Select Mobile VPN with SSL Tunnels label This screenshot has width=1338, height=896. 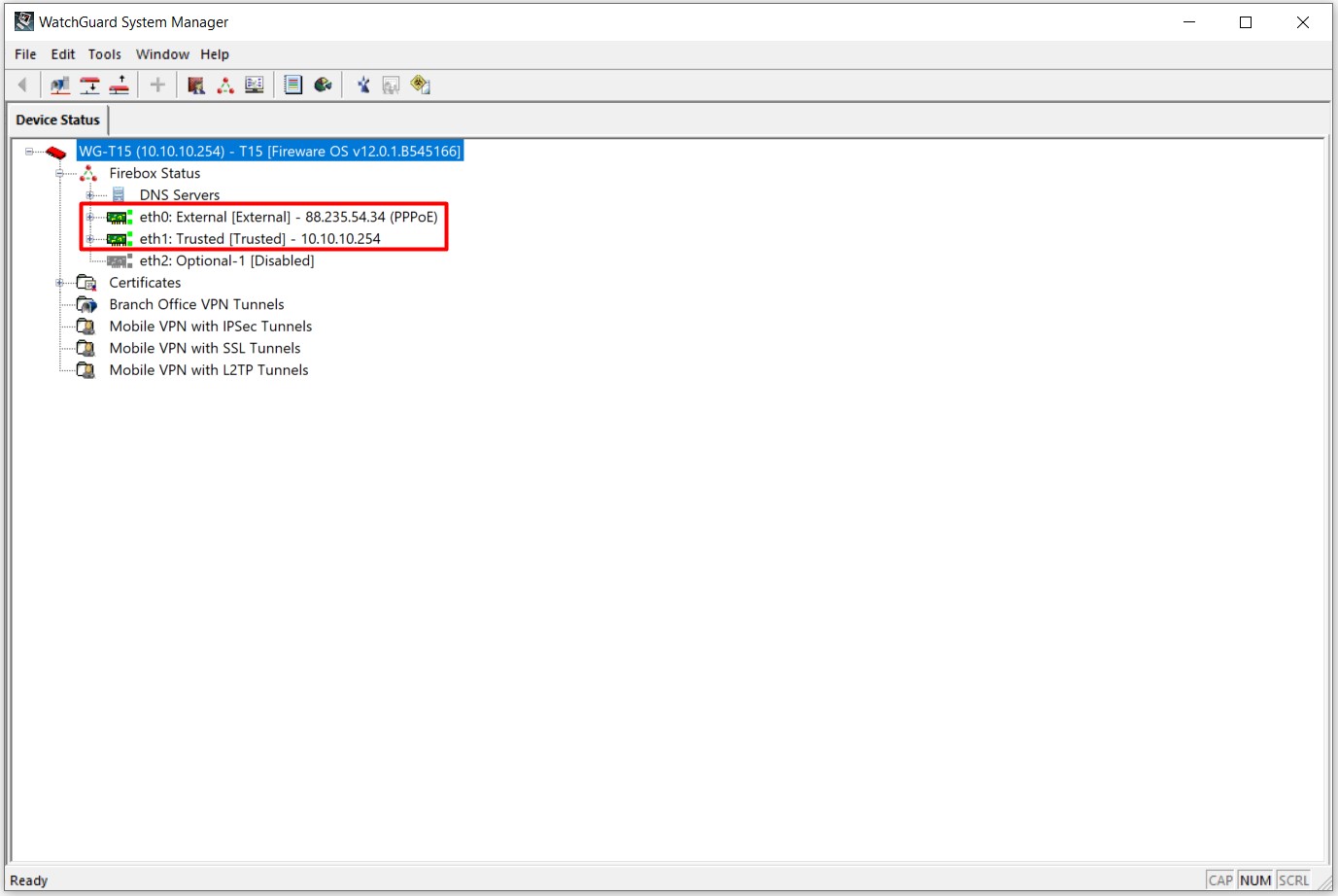point(205,348)
